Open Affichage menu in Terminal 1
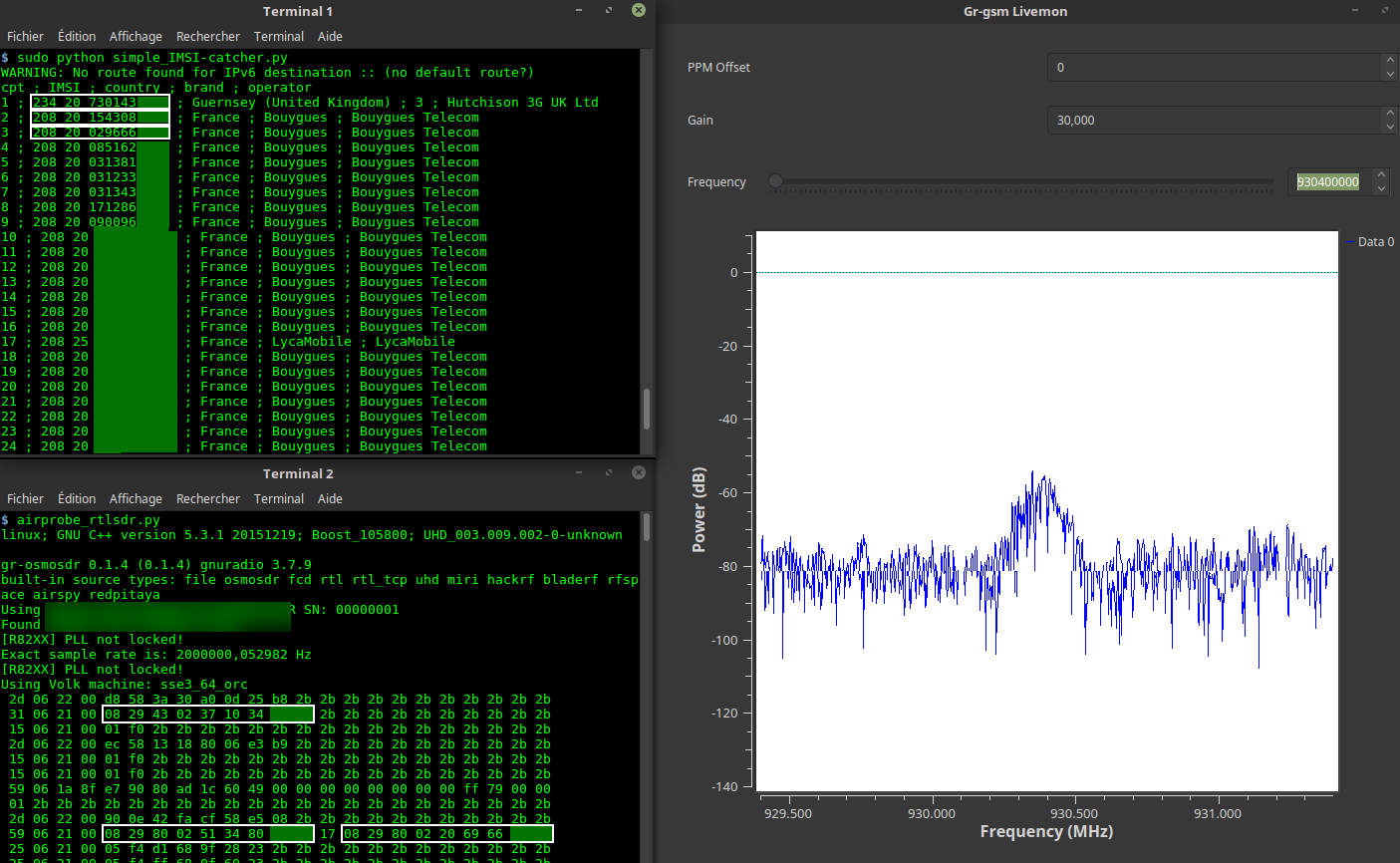 136,36
